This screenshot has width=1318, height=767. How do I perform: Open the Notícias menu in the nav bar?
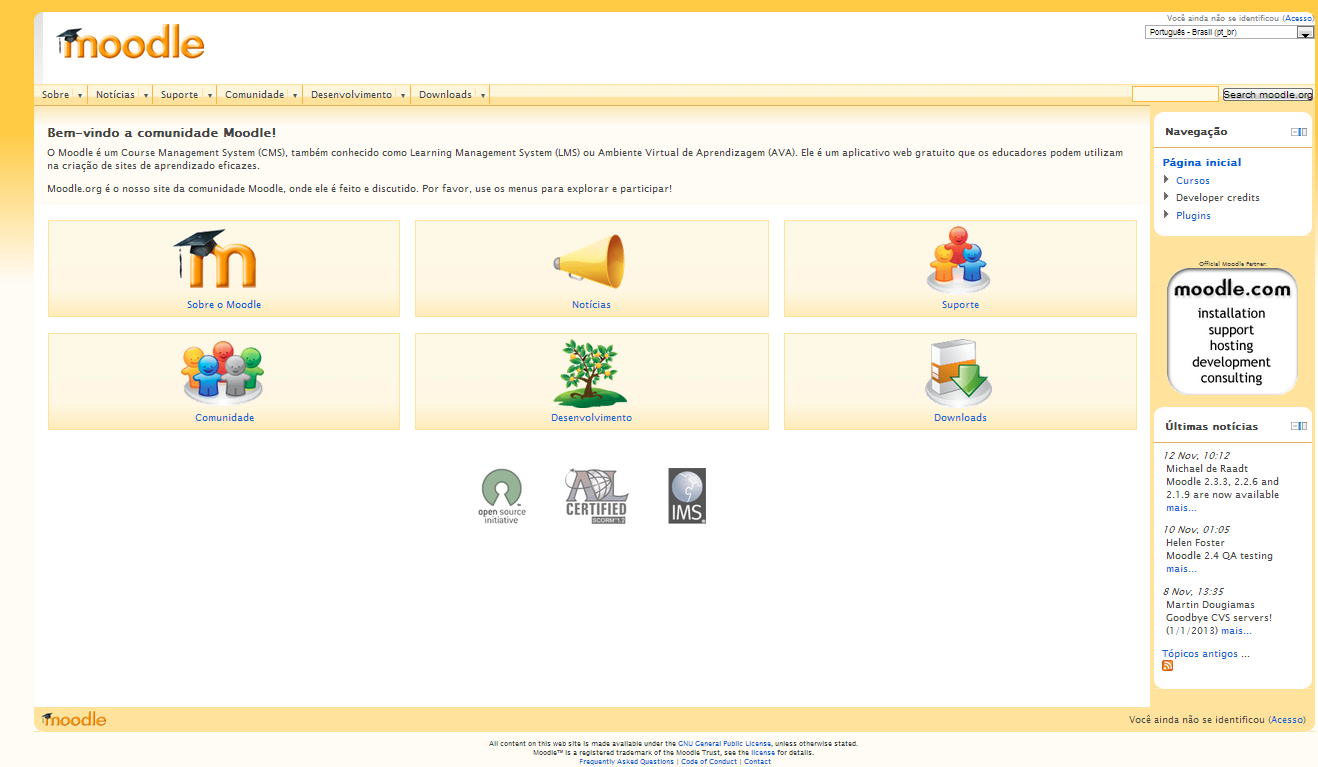122,95
